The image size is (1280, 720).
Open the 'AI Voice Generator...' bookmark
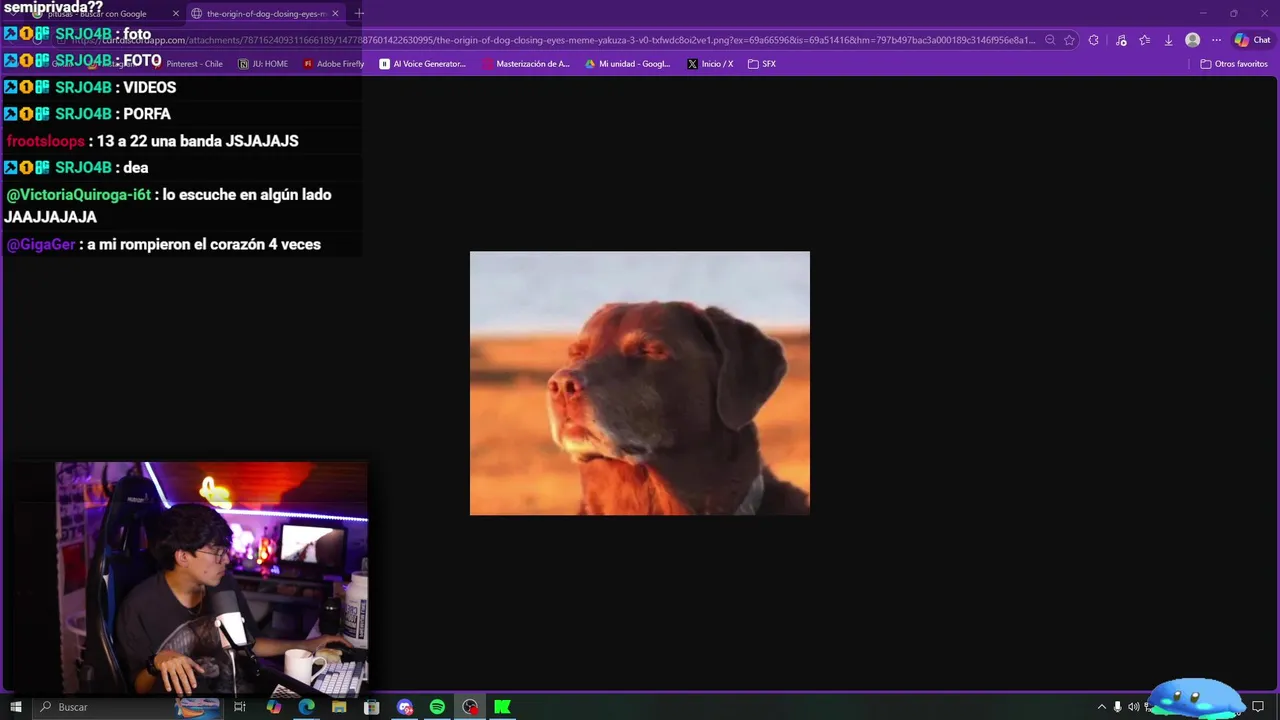tap(423, 64)
